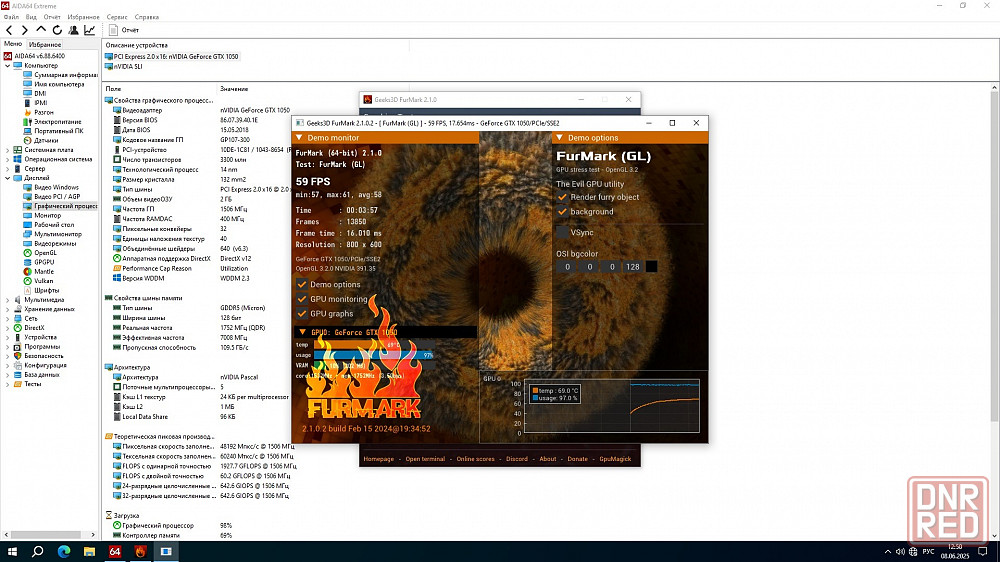The image size is (1000, 562).
Task: Collapse the Дисплей tree node
Action: tap(8, 178)
